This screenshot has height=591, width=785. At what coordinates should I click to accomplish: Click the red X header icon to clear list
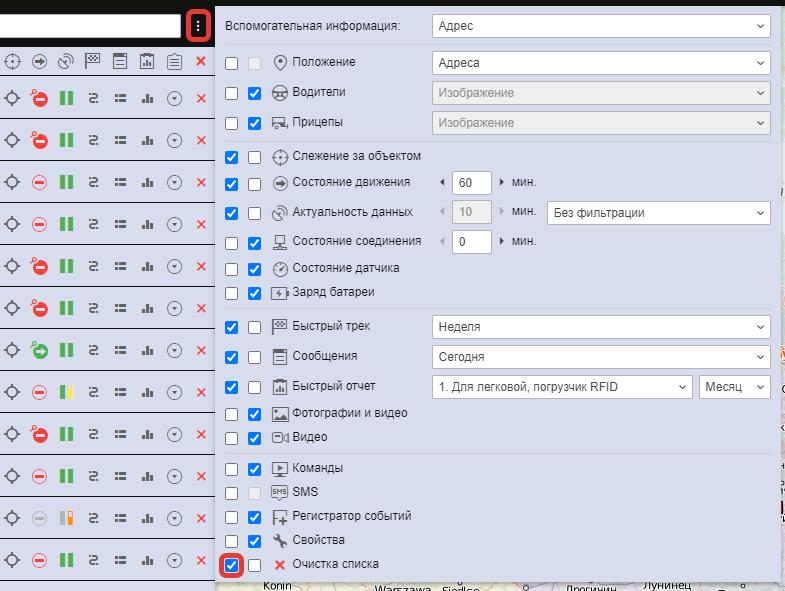click(x=201, y=61)
